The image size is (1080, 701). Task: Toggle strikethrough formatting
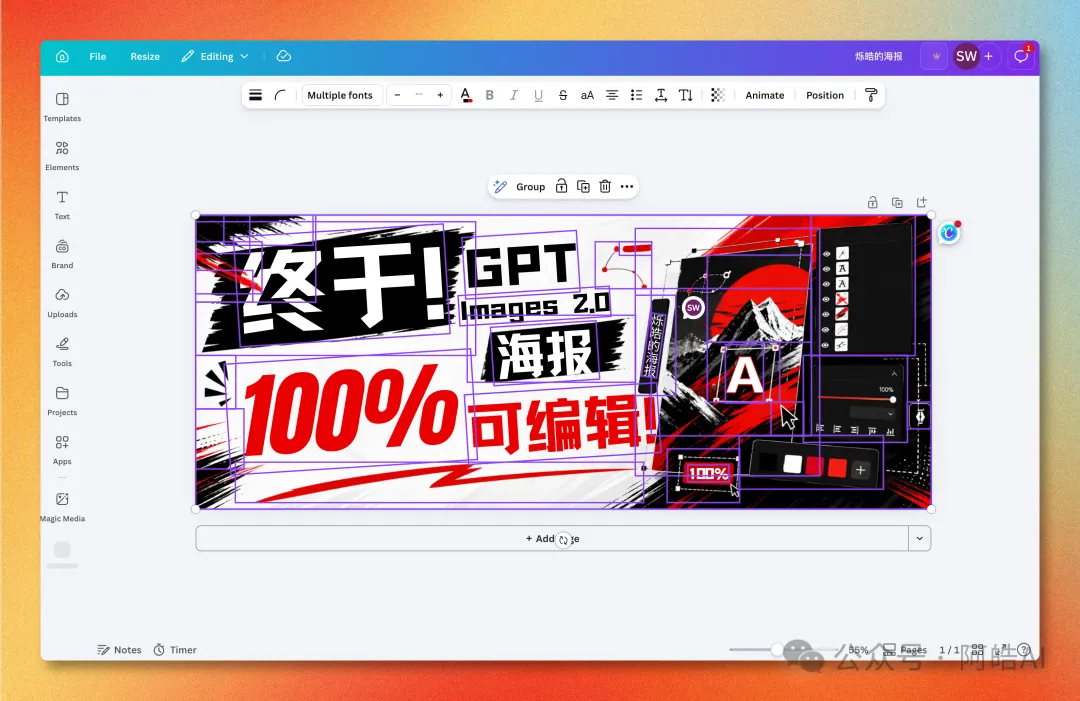click(x=563, y=95)
